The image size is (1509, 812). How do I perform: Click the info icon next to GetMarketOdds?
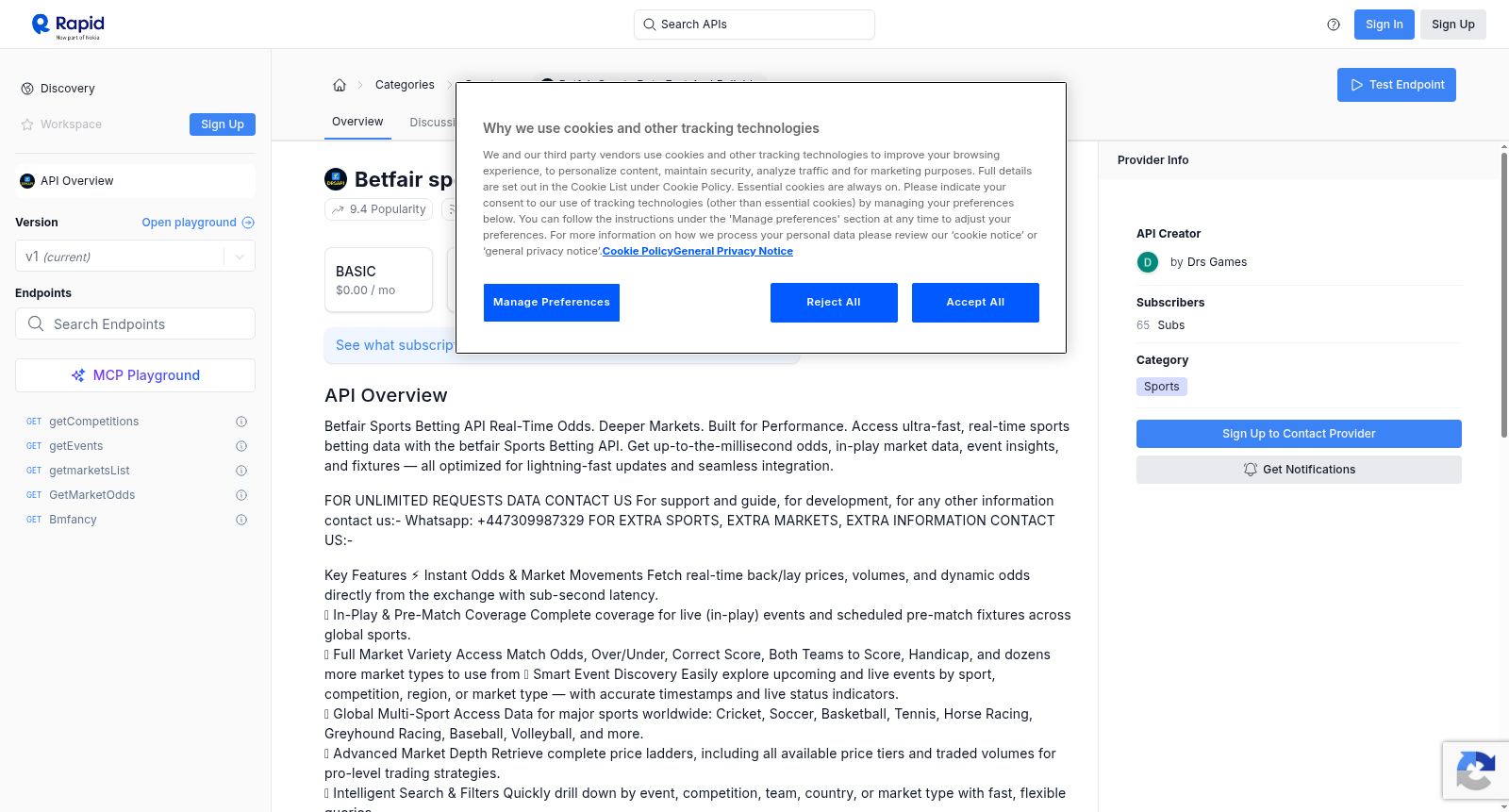[x=241, y=495]
